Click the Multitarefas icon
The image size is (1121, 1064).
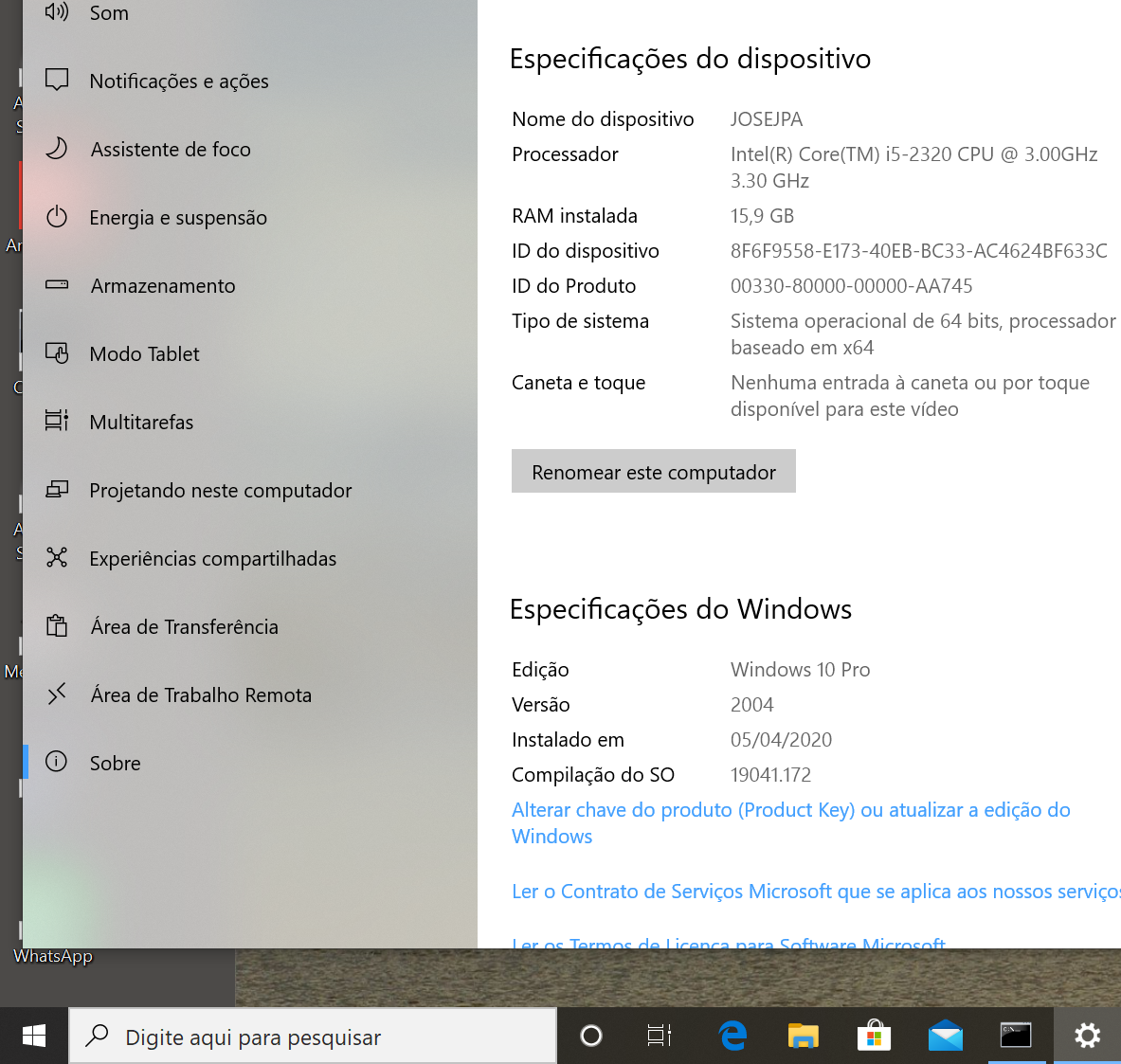coord(57,422)
